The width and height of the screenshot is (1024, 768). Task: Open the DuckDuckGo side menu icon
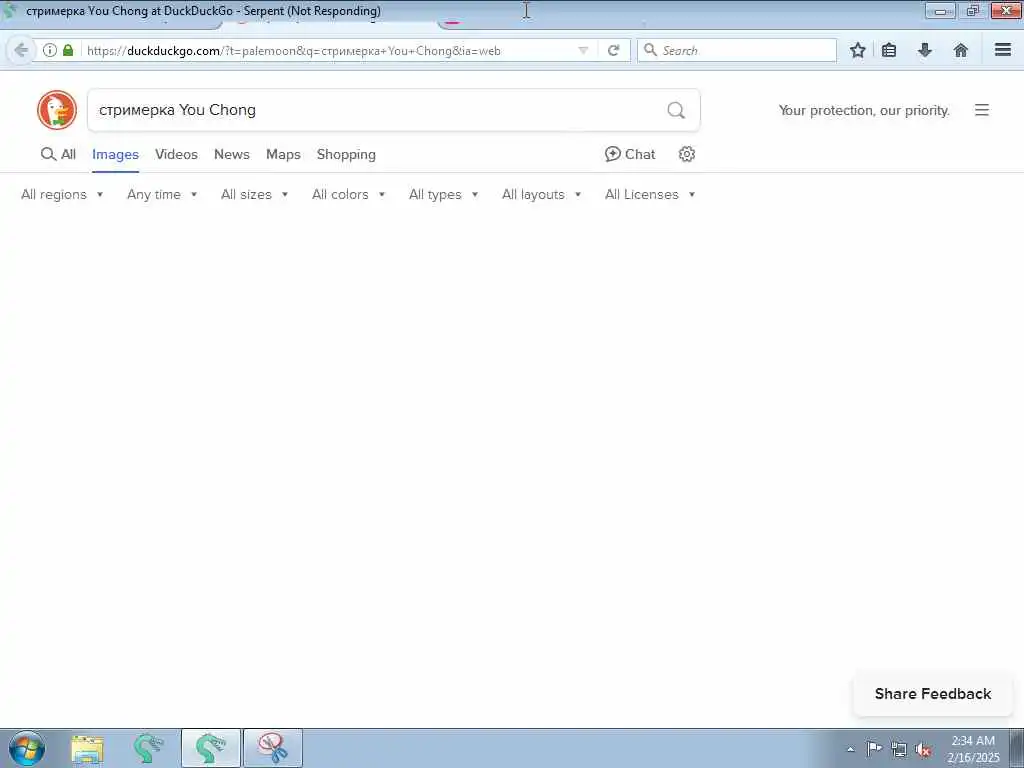[982, 110]
